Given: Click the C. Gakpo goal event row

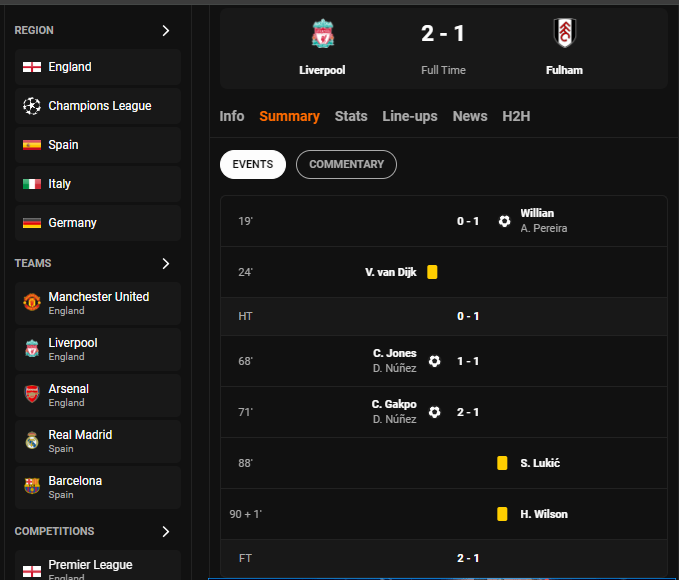Looking at the screenshot, I should pyautogui.click(x=443, y=412).
